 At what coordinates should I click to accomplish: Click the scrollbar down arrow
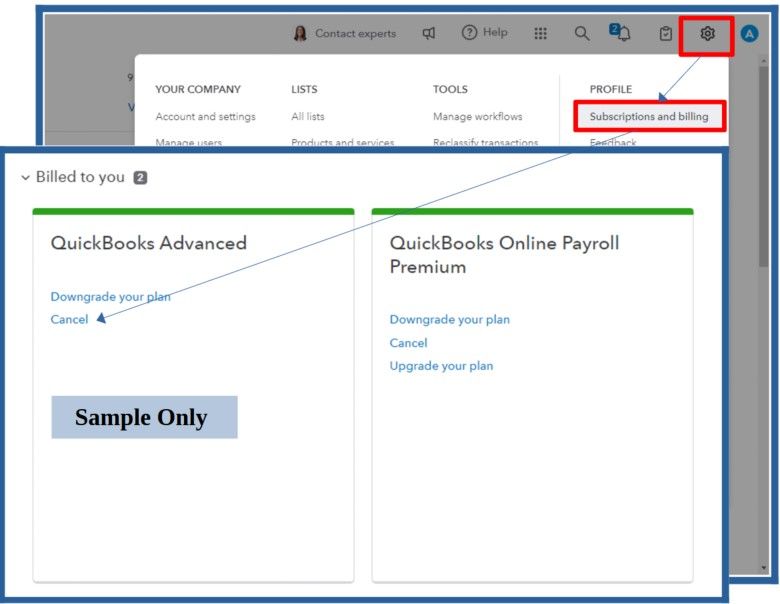pyautogui.click(x=764, y=568)
